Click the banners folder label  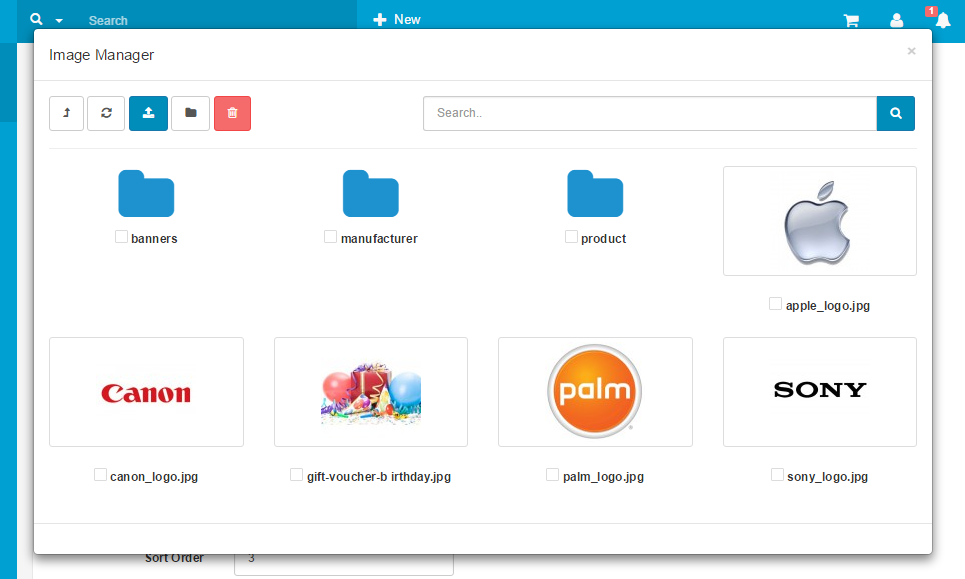(x=154, y=239)
